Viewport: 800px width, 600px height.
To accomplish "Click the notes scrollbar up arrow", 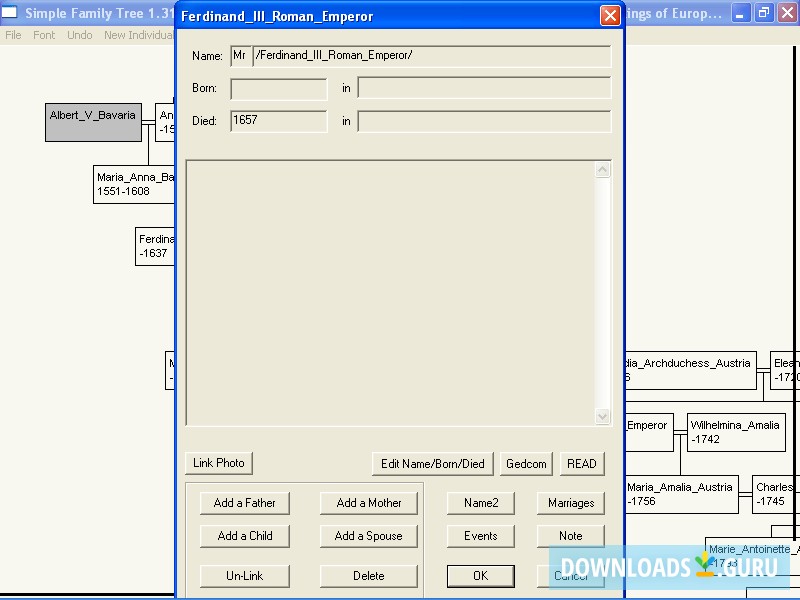I will pos(603,170).
